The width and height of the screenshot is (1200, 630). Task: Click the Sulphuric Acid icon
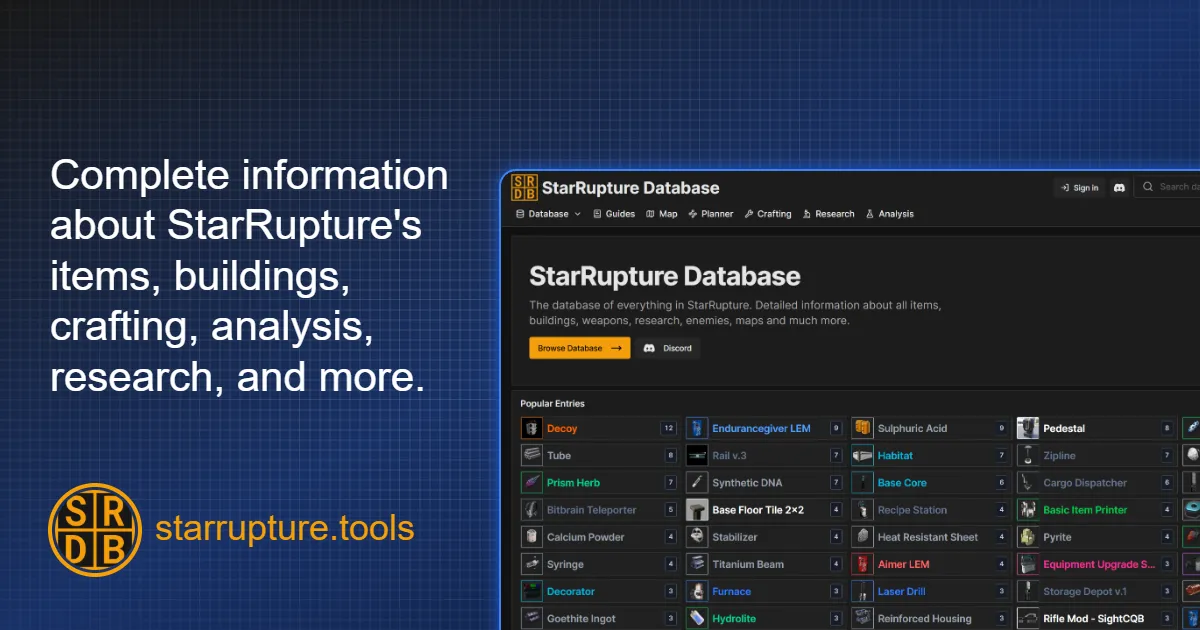pos(862,428)
